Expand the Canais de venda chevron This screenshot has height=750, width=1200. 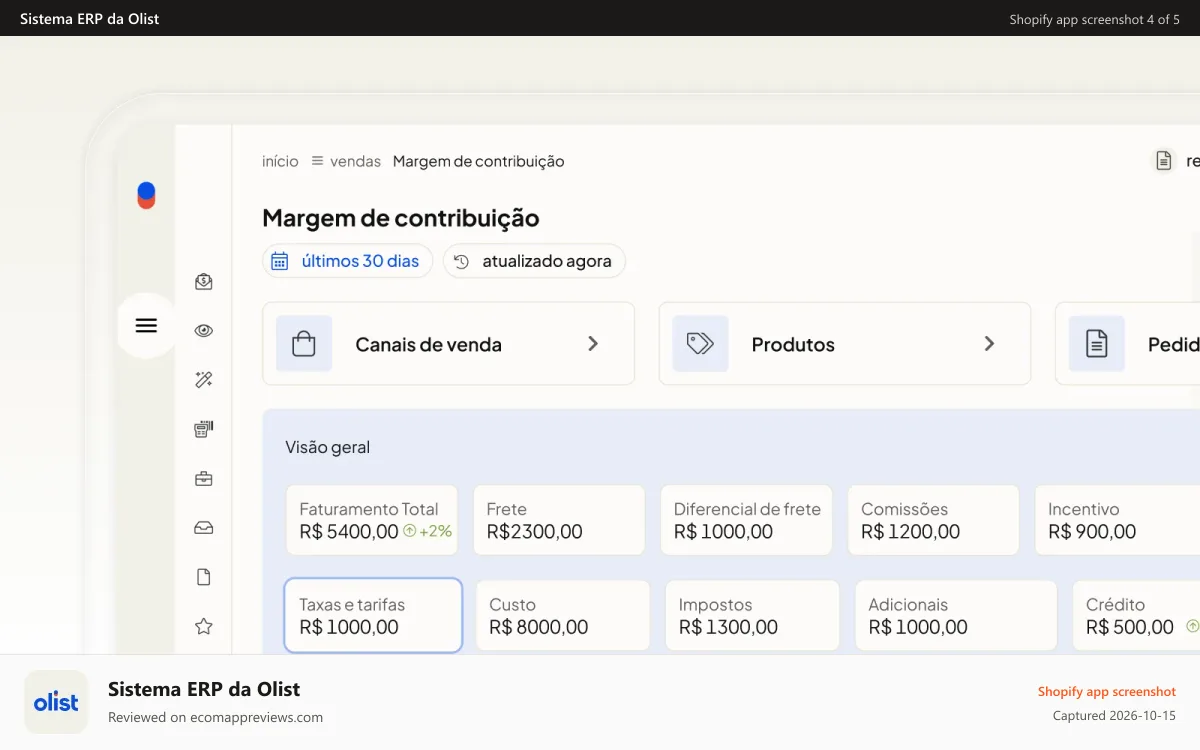(x=593, y=344)
